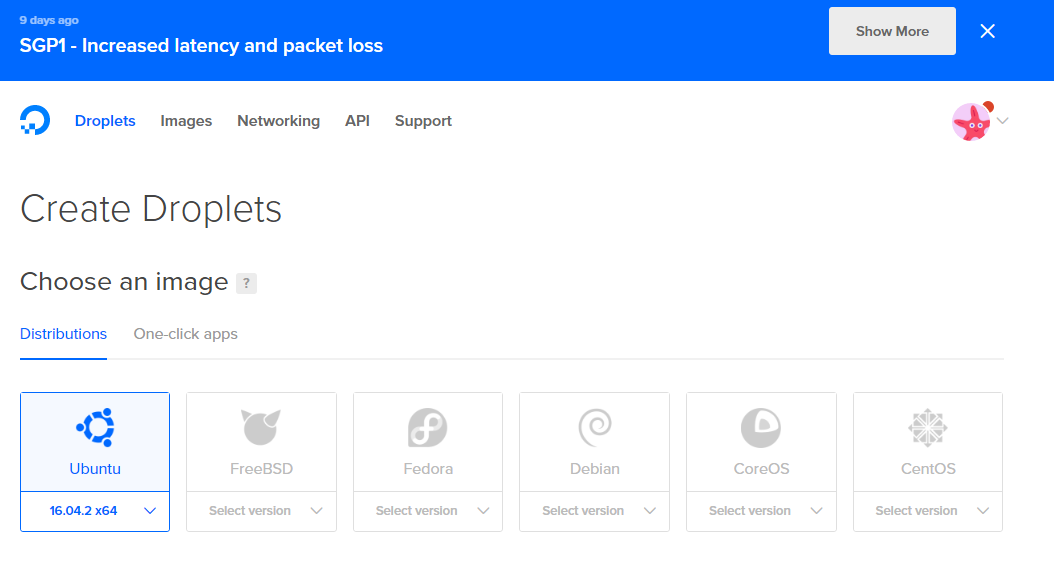
Task: Expand Fedora Select version dropdown
Action: tap(428, 511)
